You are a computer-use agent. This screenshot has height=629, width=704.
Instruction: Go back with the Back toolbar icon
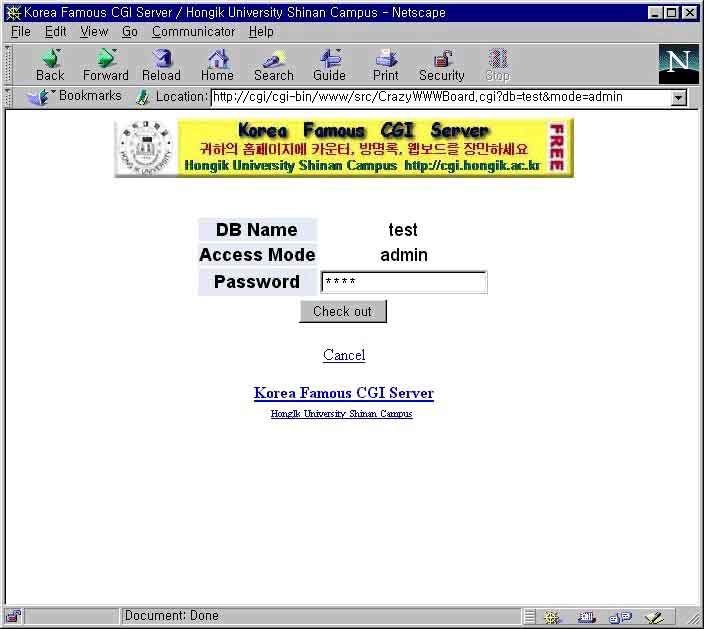pos(50,65)
